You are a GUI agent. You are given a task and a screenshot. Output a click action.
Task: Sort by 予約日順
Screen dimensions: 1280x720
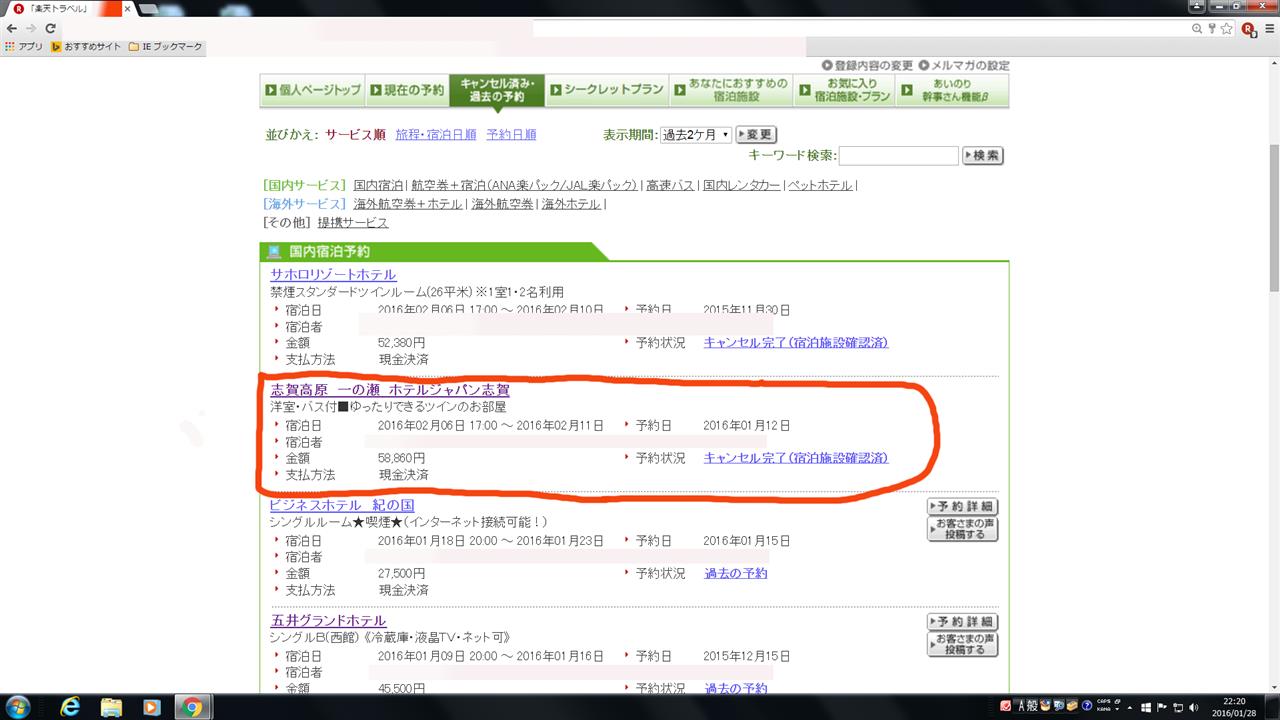coord(511,134)
